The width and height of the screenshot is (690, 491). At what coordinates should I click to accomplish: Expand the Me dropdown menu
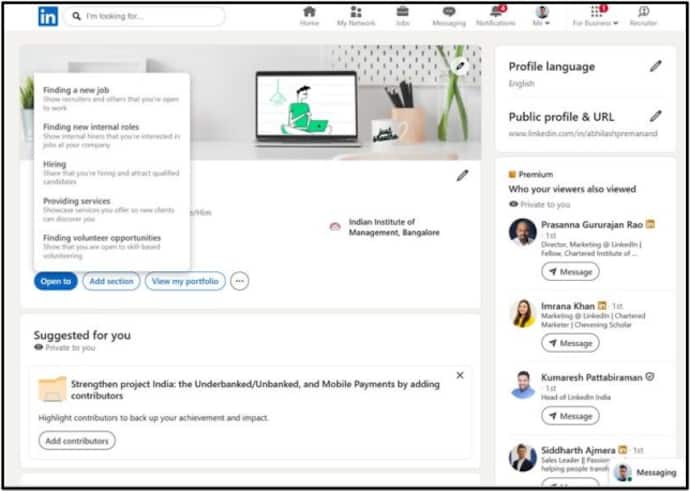click(542, 16)
